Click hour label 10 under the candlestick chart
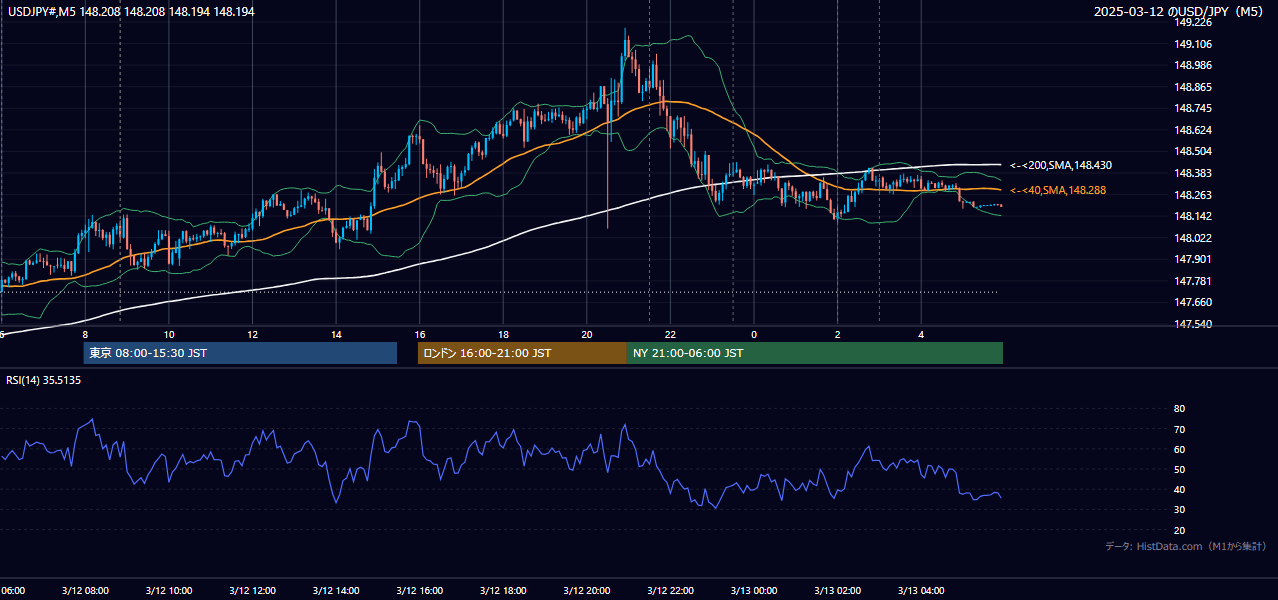1278x600 pixels. [x=169, y=334]
